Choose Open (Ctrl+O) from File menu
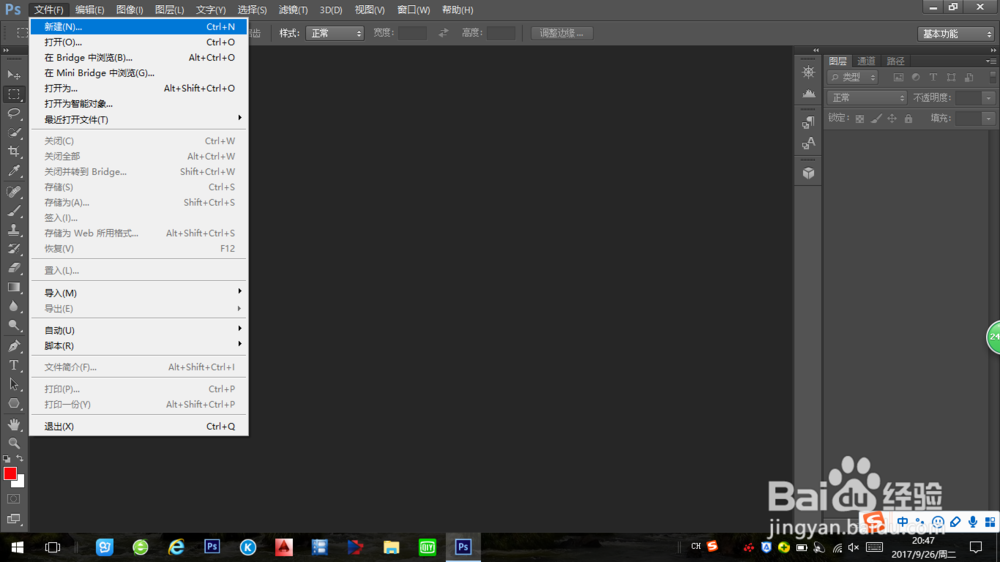1000x562 pixels. click(x=138, y=42)
